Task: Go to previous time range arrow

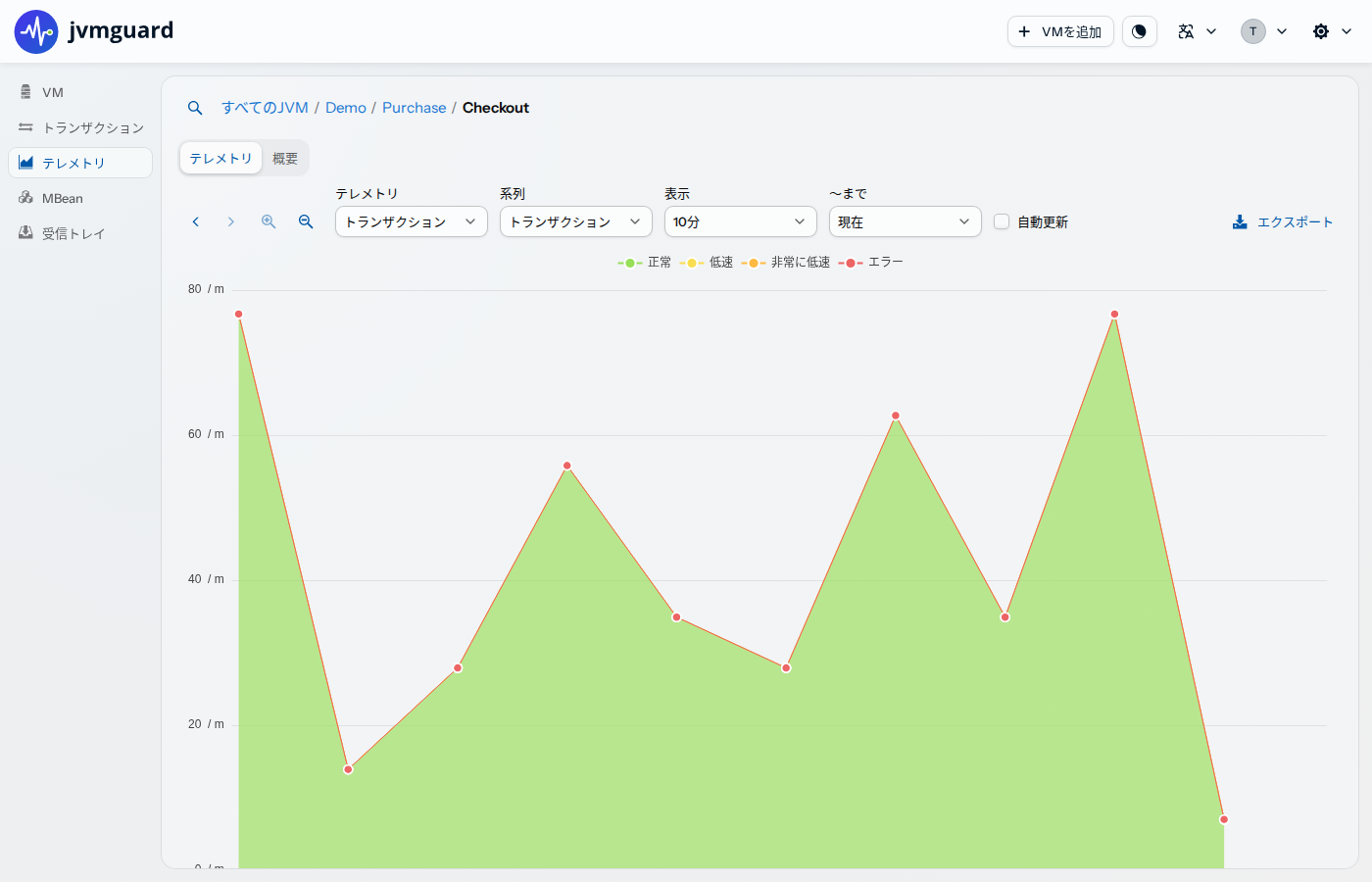Action: click(x=196, y=221)
